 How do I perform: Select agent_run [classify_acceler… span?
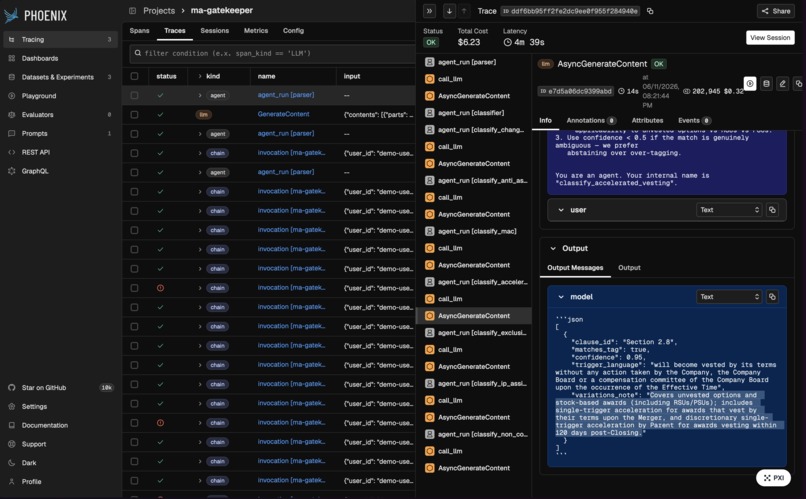coord(473,282)
